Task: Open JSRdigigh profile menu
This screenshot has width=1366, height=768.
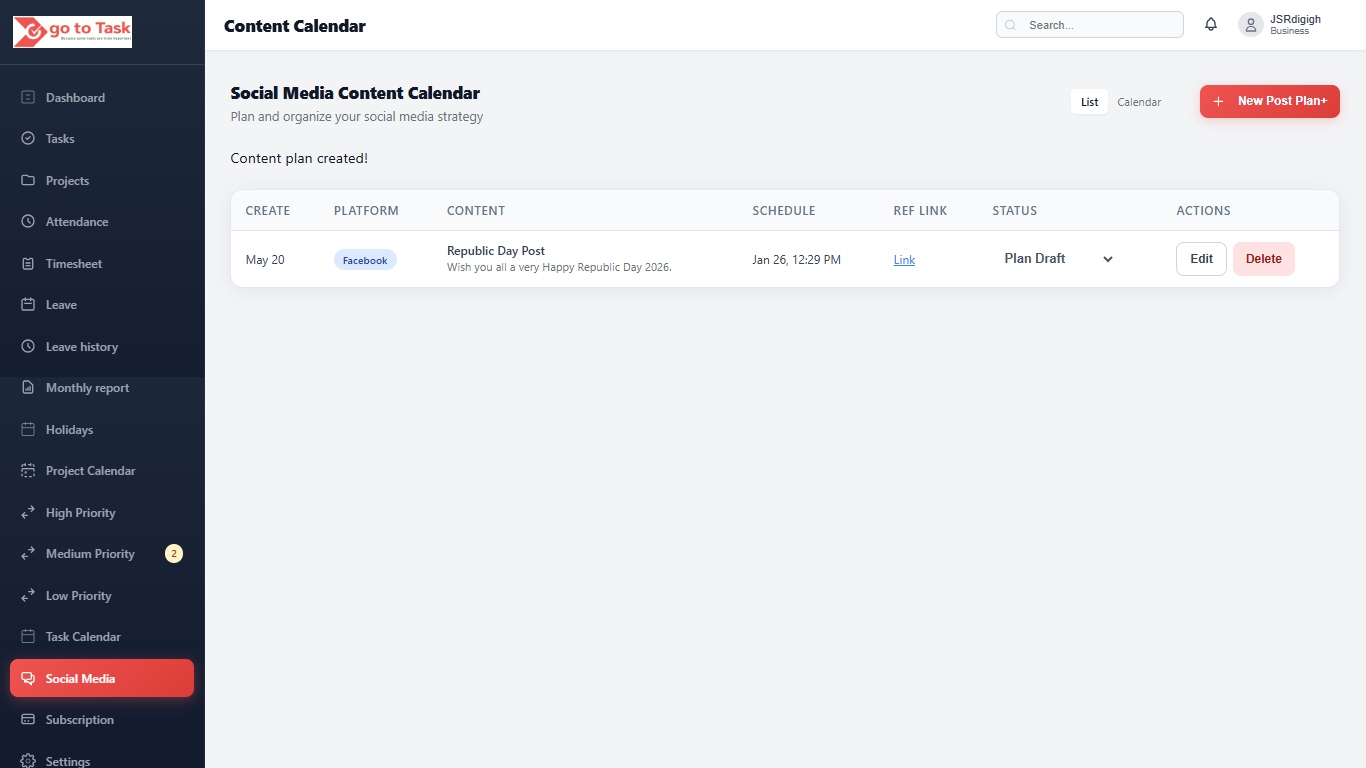Action: click(x=1281, y=25)
